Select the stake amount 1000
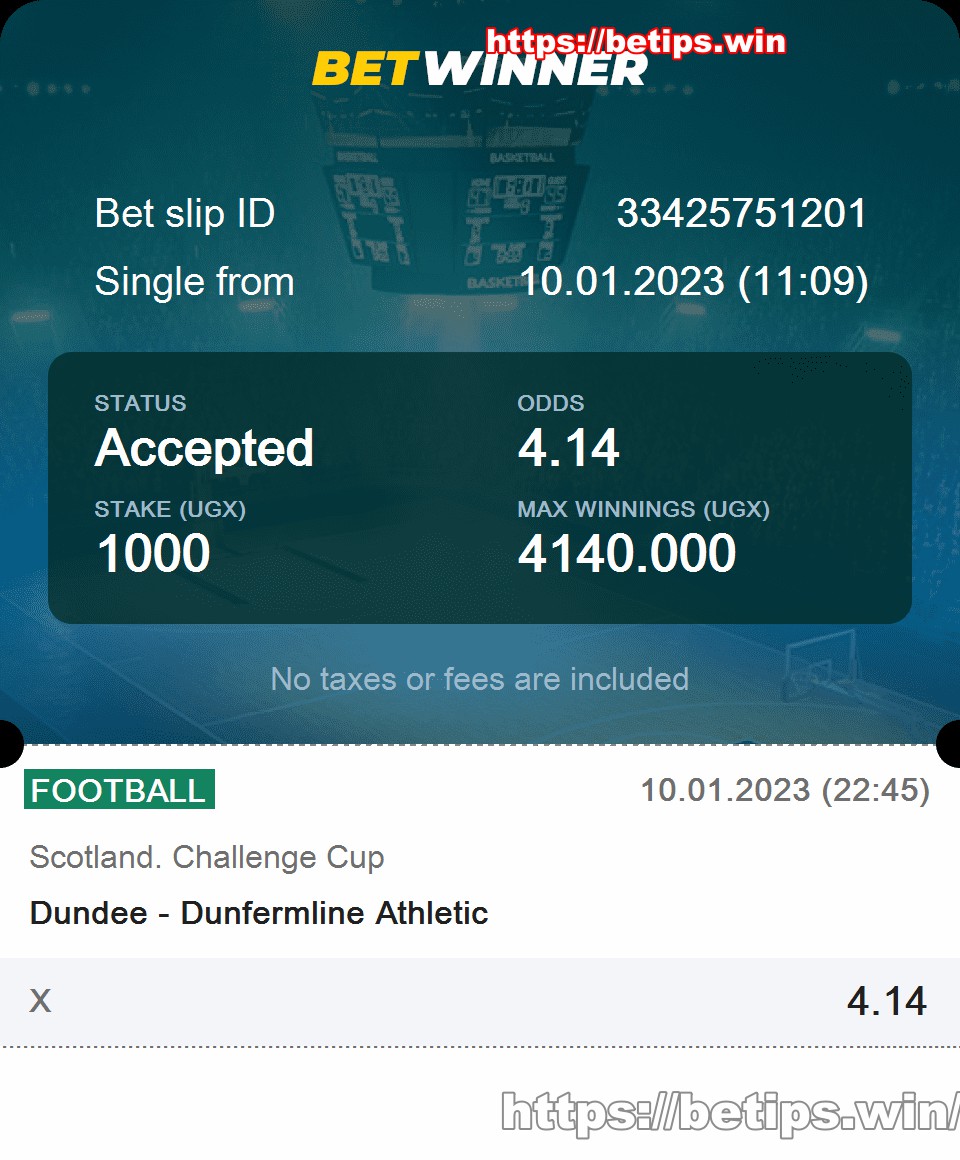The height and width of the screenshot is (1160, 960). click(154, 553)
